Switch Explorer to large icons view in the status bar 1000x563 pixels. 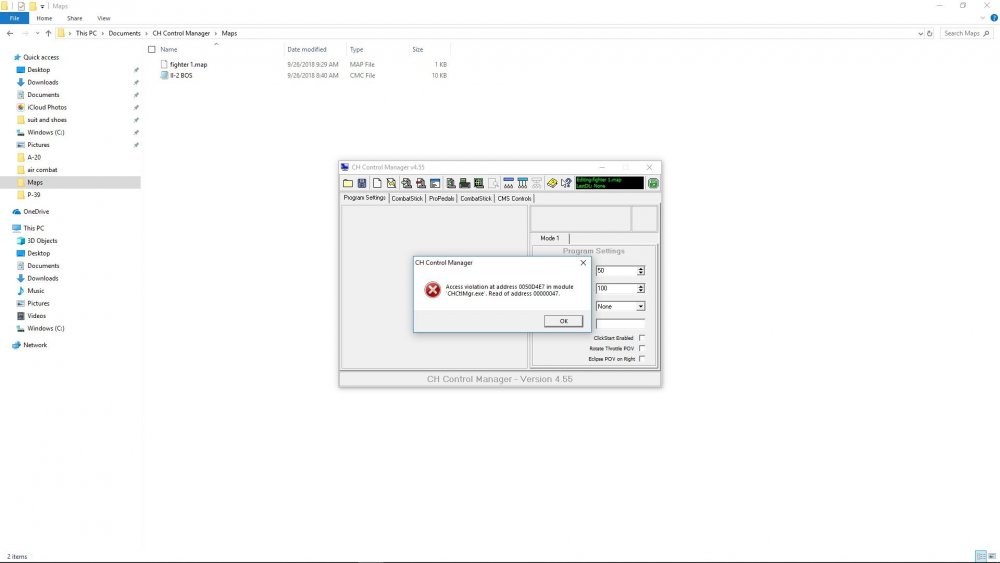point(992,556)
